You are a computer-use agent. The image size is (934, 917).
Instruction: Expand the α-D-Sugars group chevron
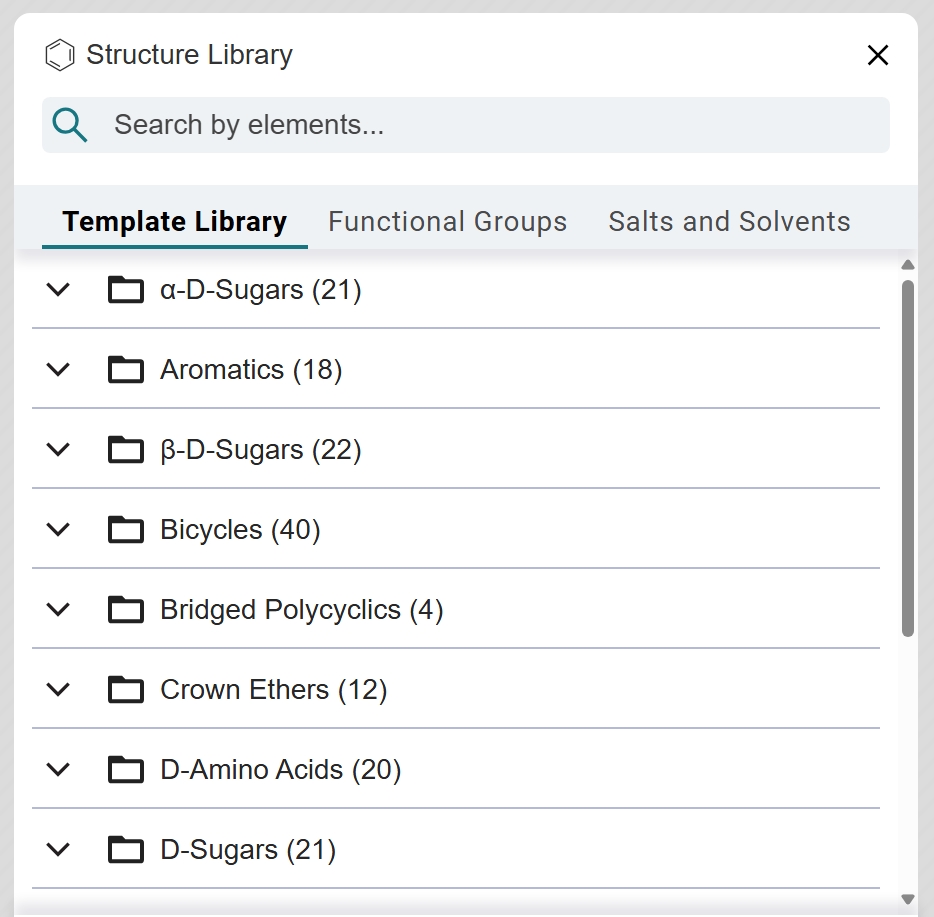click(59, 290)
